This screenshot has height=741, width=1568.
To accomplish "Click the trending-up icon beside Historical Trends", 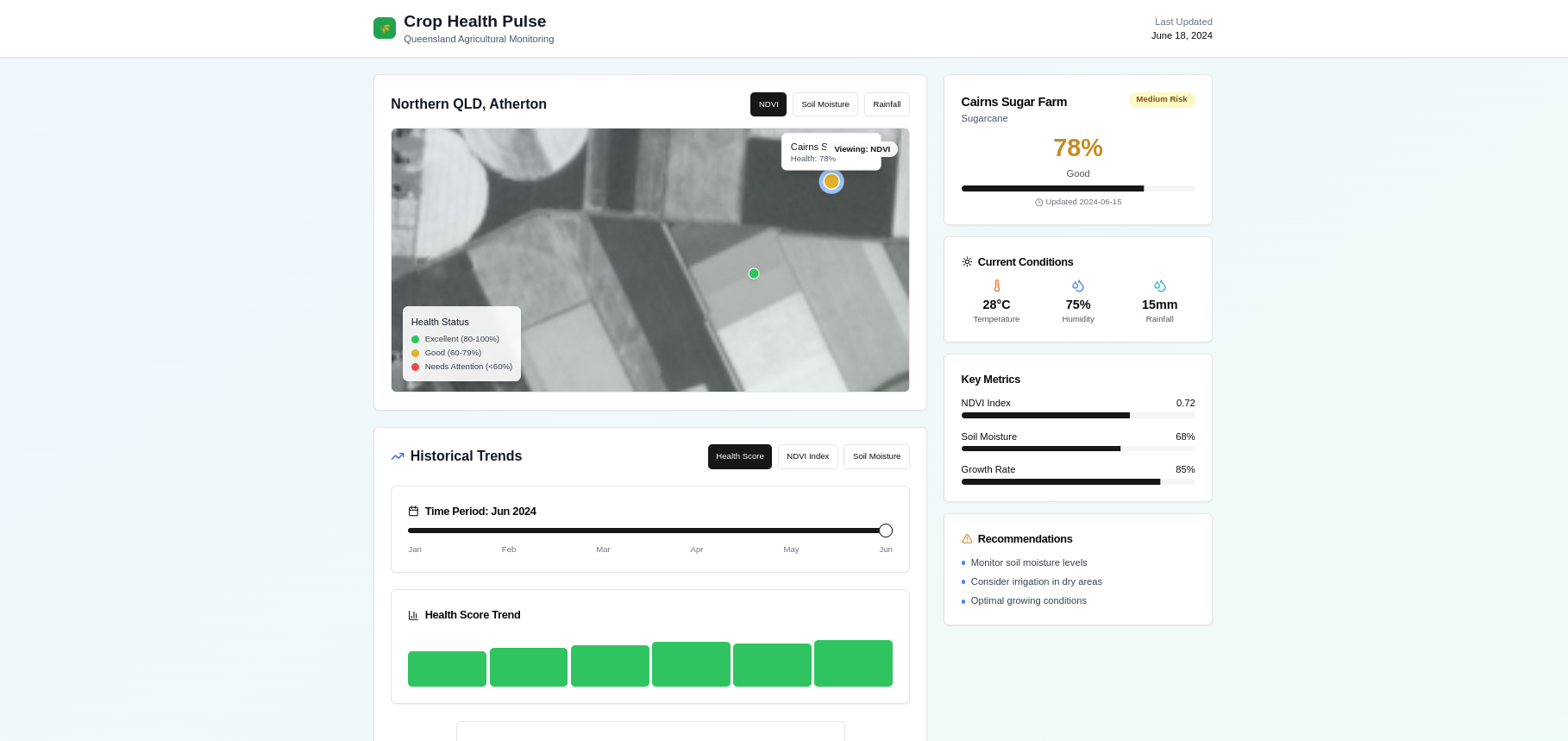I will click(x=398, y=456).
